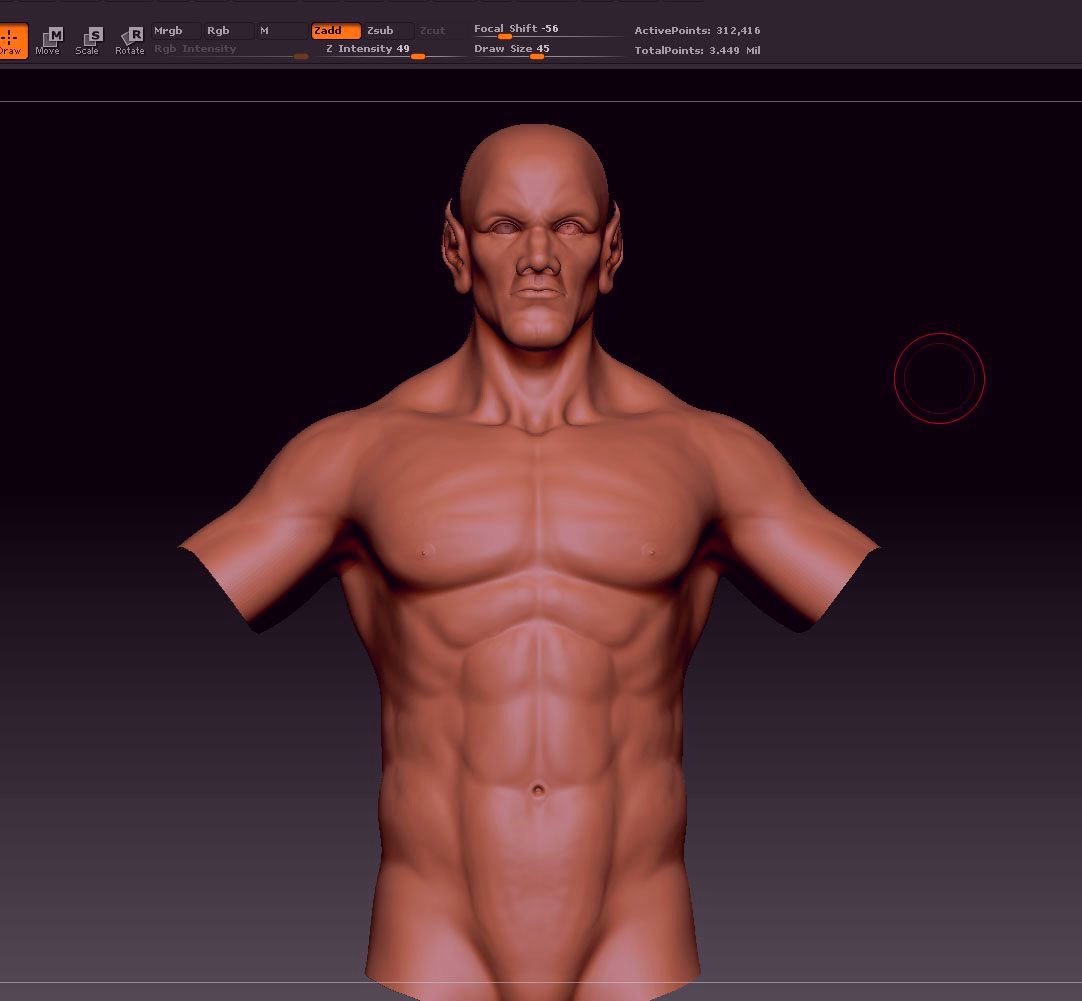
Task: Activate the Scale tool
Action: pos(87,41)
